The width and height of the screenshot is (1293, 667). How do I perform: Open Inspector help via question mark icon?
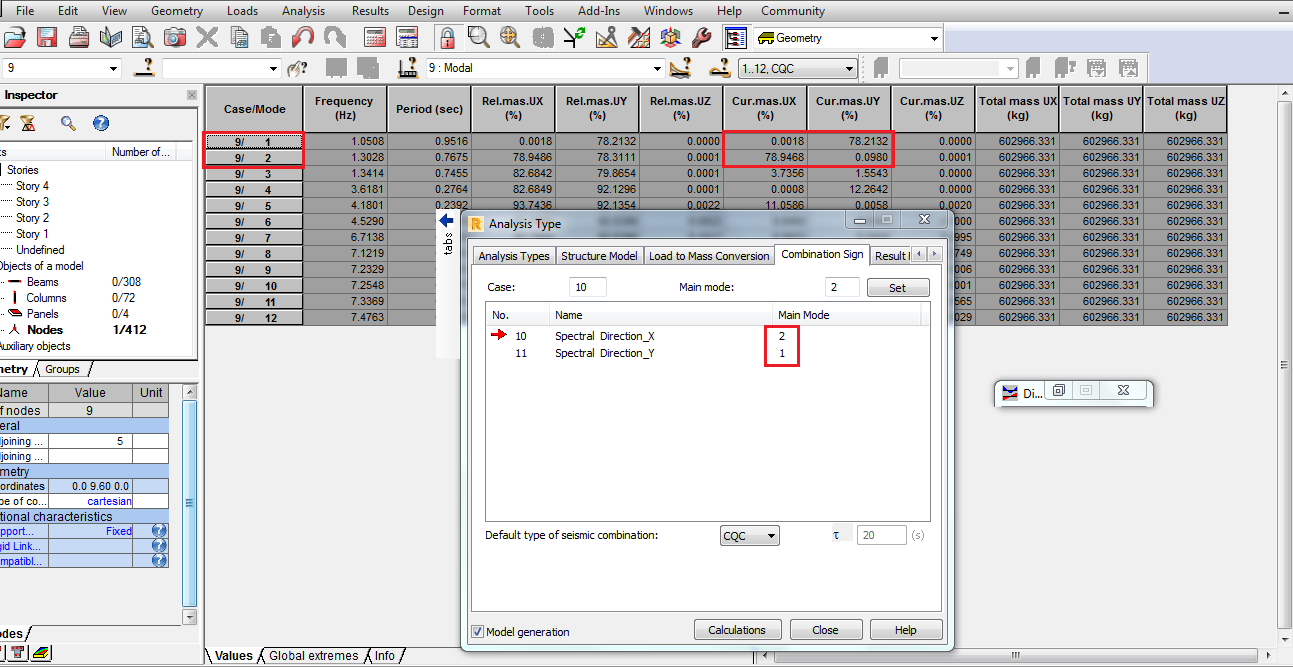click(x=100, y=122)
